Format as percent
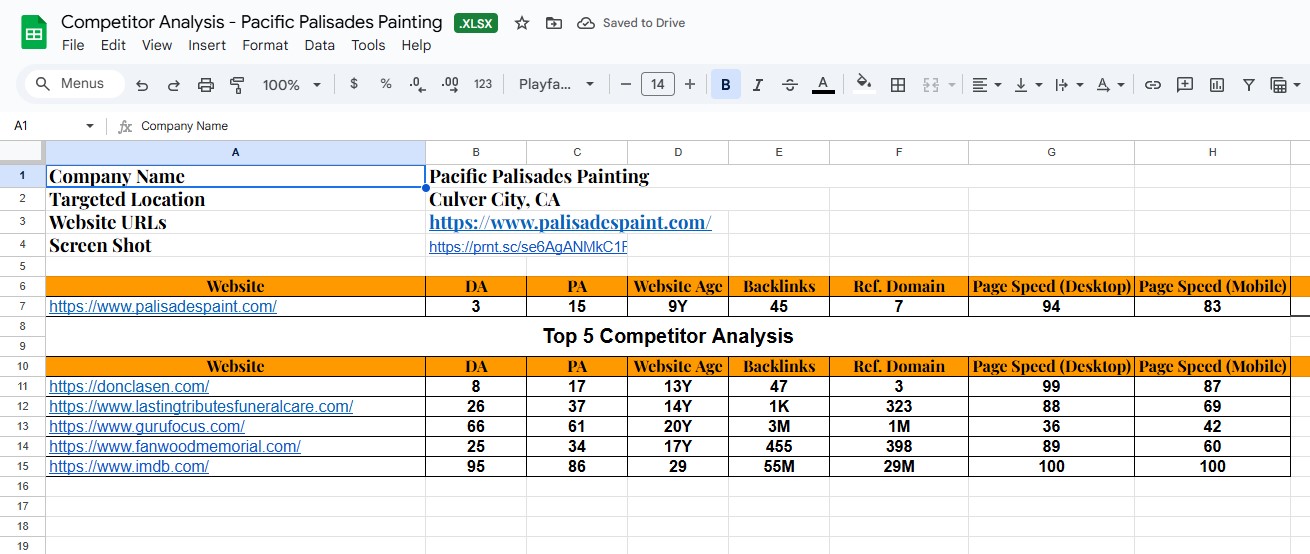The image size is (1310, 554). 386,85
